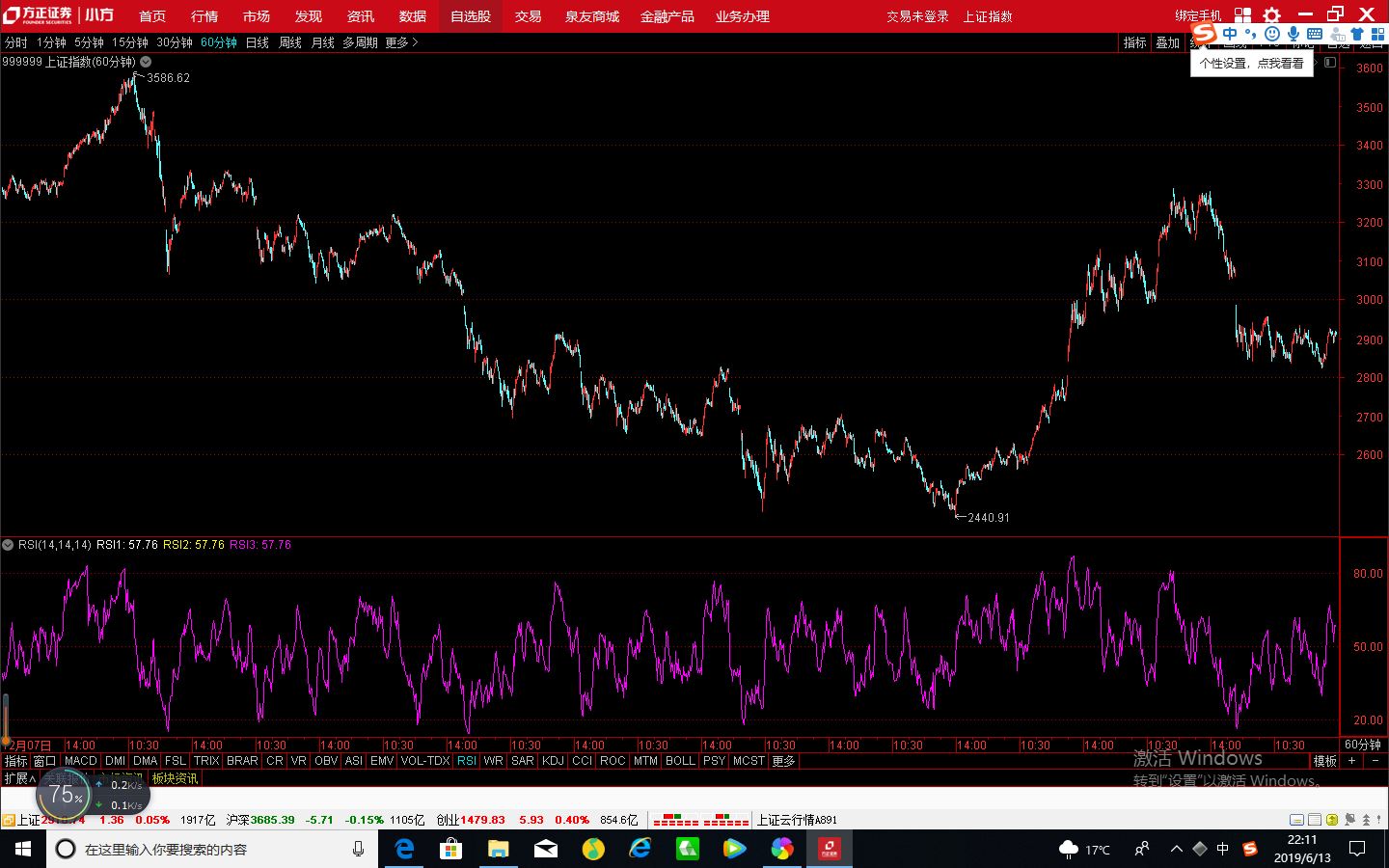Switch to 分时 chart tab
Screen dimensions: 1389x868
pos(16,42)
